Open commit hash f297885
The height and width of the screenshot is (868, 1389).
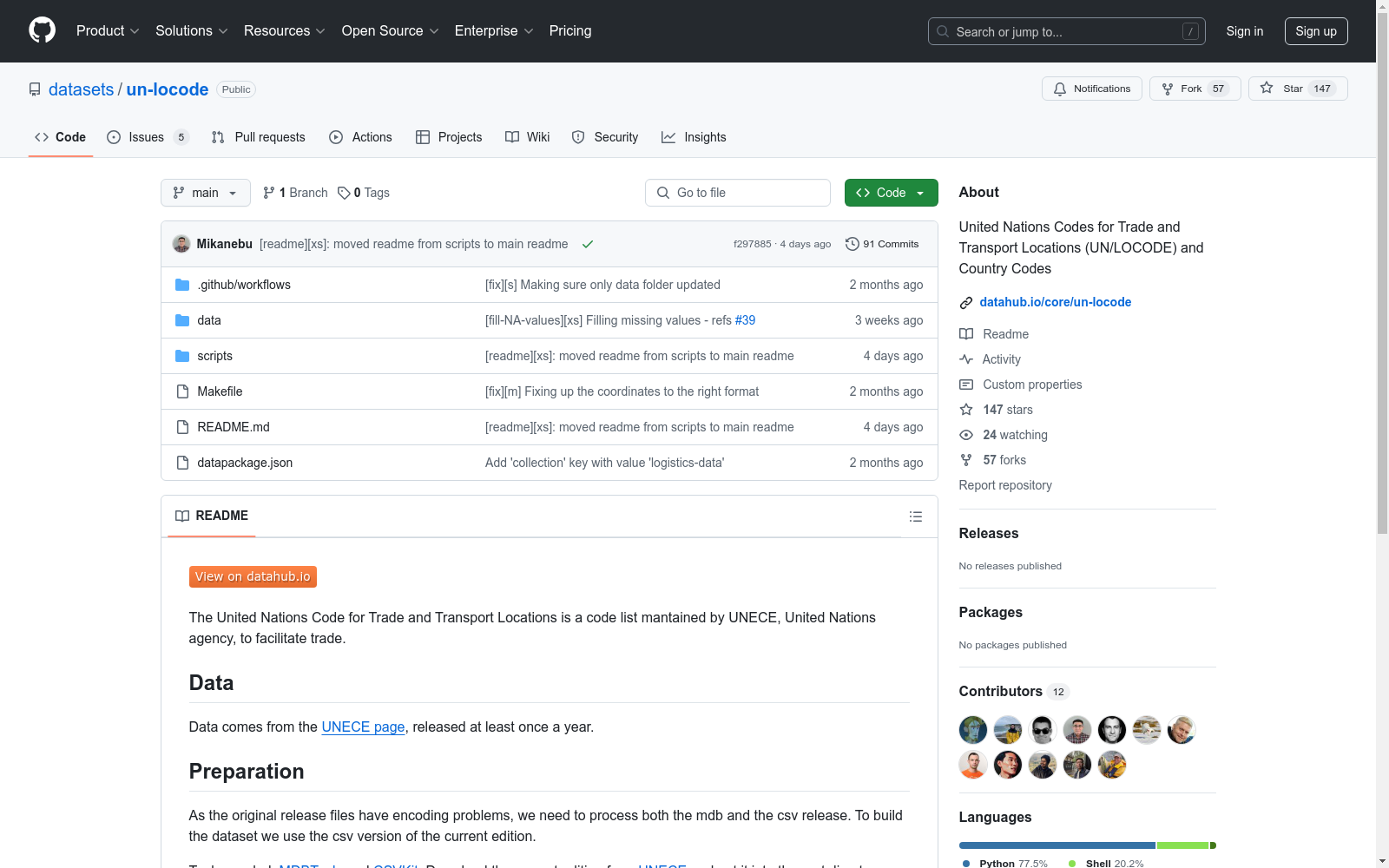[752, 244]
